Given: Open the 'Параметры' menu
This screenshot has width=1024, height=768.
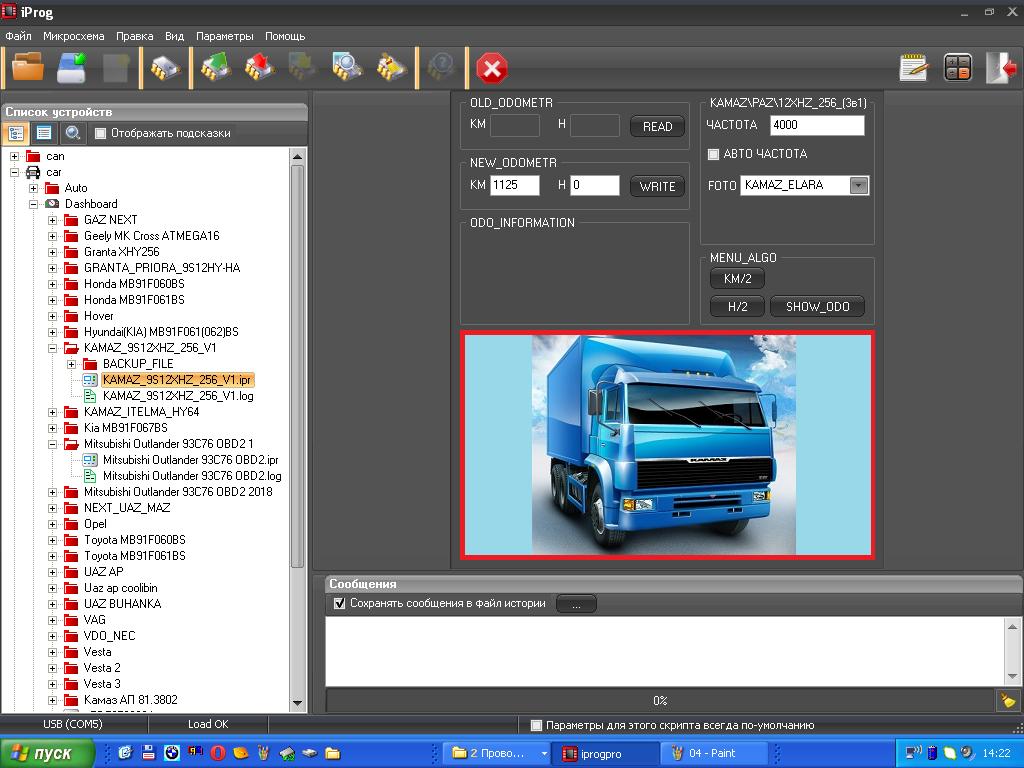Looking at the screenshot, I should 224,36.
